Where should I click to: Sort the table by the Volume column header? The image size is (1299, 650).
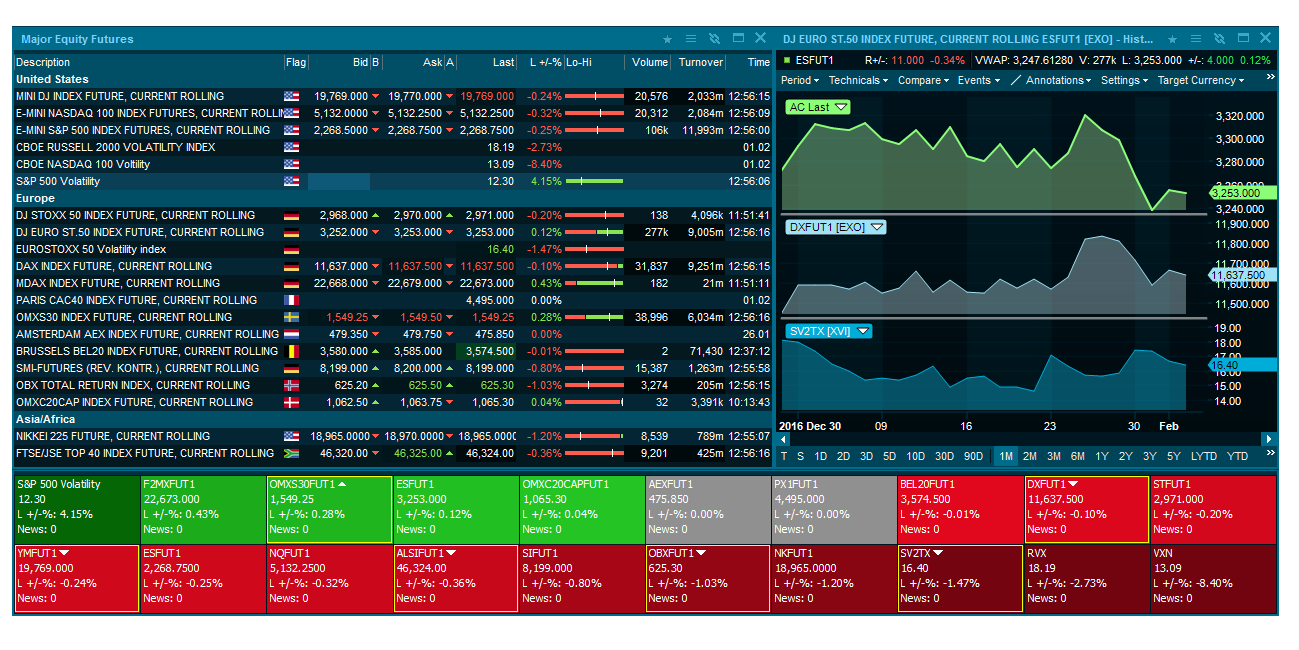tap(648, 62)
